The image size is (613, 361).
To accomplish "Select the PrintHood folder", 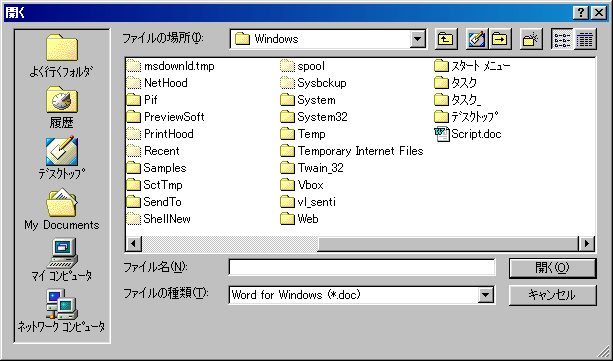I will click(x=160, y=134).
